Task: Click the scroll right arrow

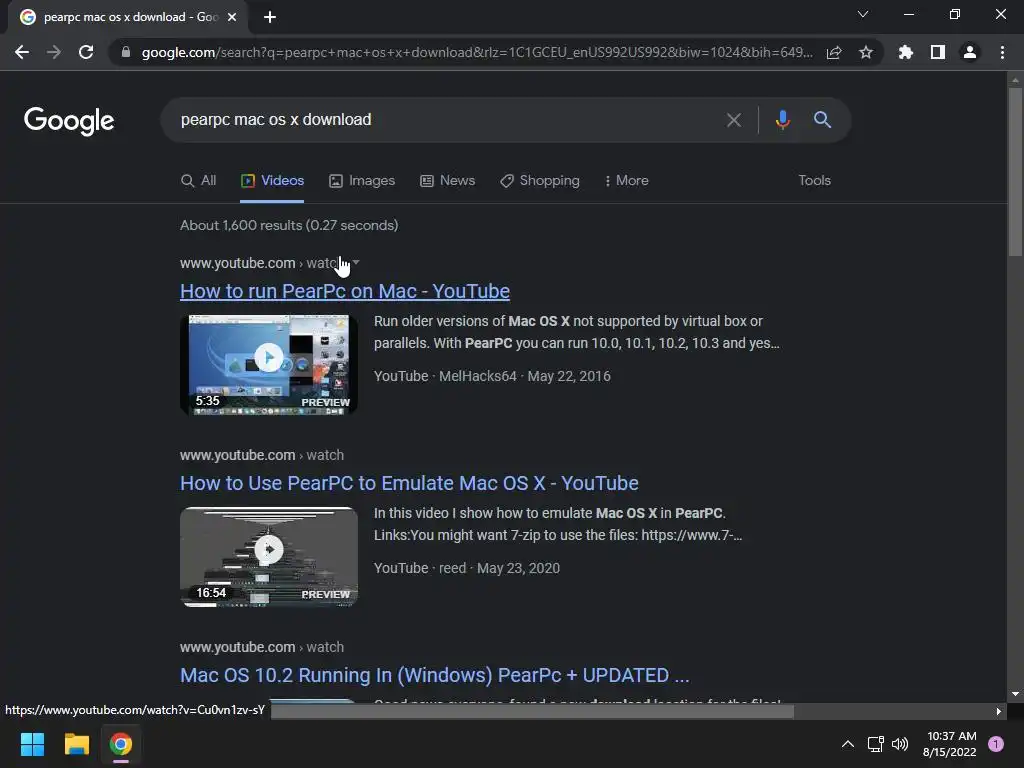Action: 999,711
